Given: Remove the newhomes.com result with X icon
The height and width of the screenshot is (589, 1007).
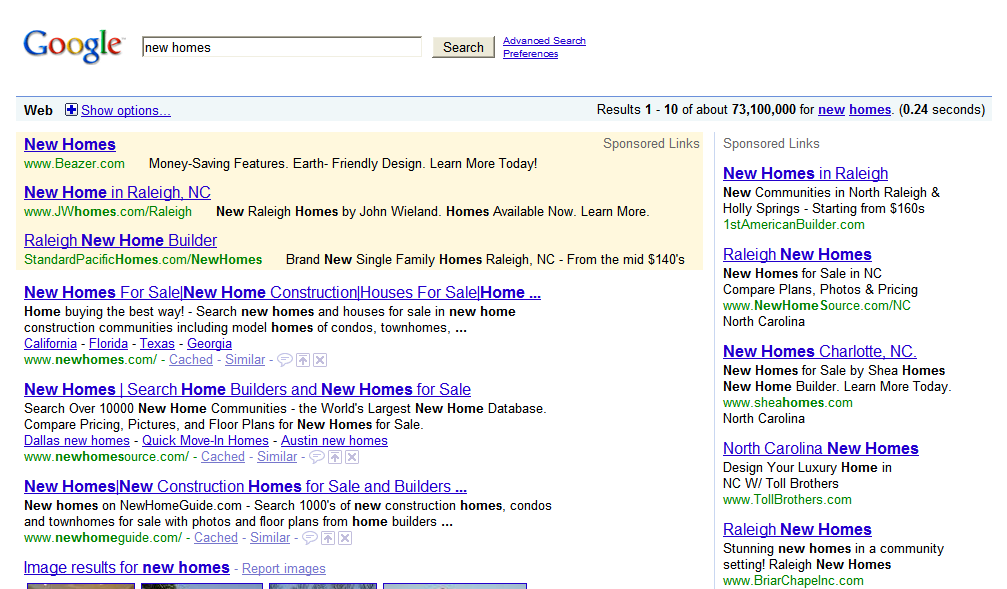Looking at the screenshot, I should pos(320,360).
